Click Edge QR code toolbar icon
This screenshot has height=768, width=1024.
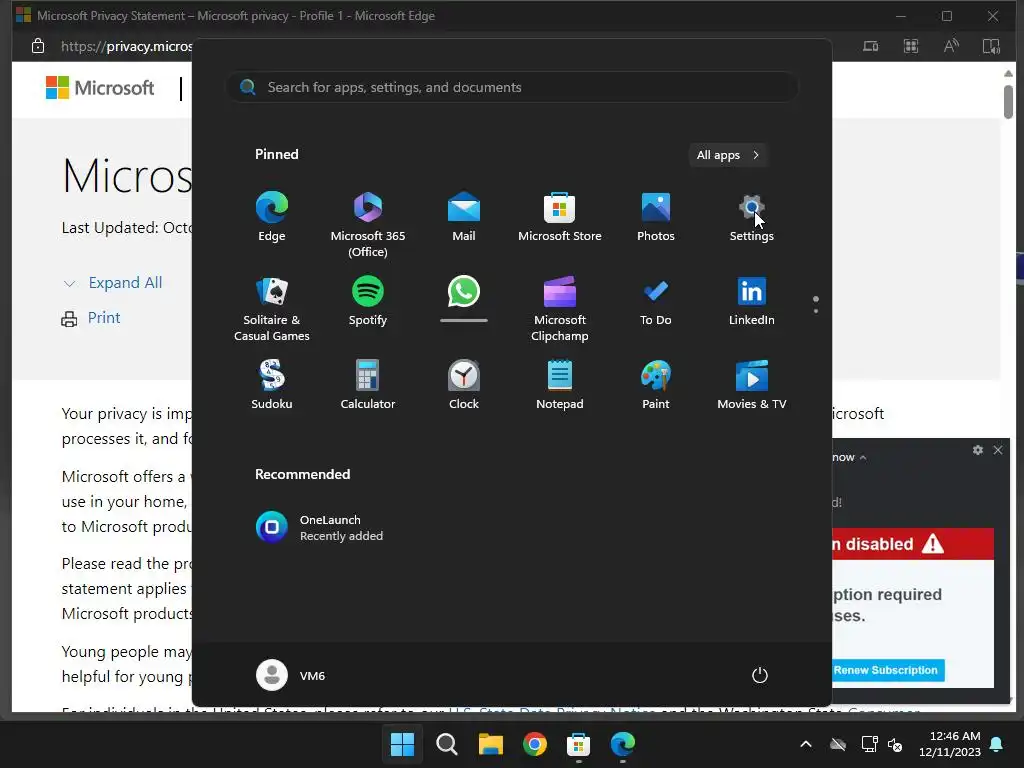click(x=910, y=46)
